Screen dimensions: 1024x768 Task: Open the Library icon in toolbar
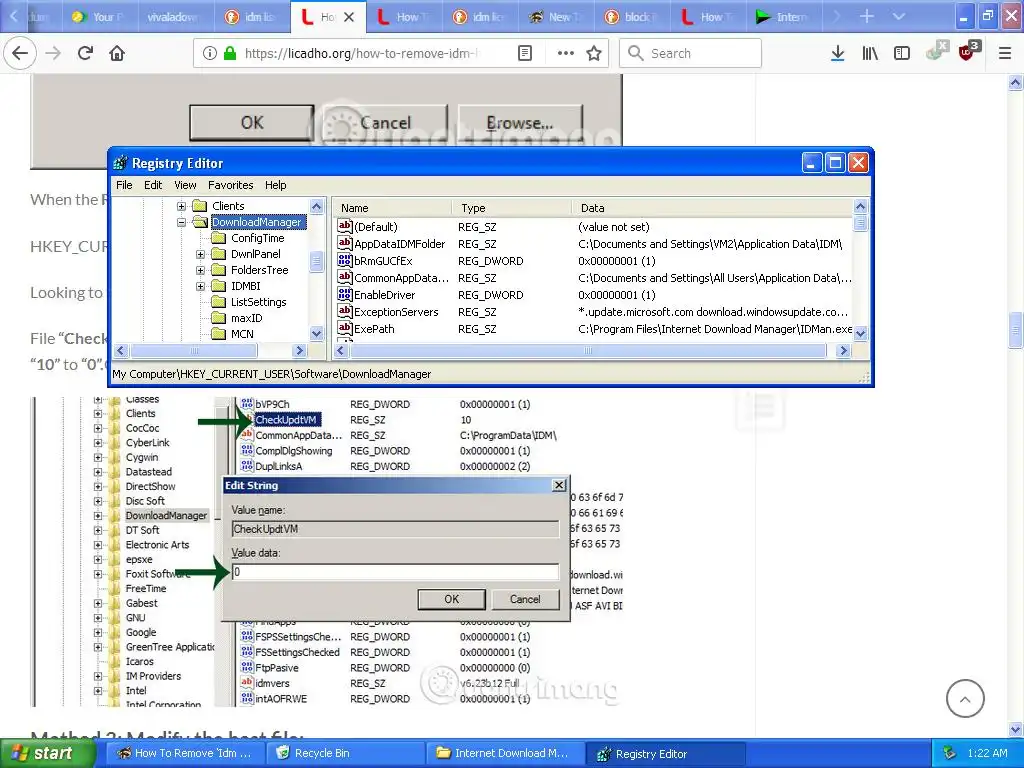870,53
